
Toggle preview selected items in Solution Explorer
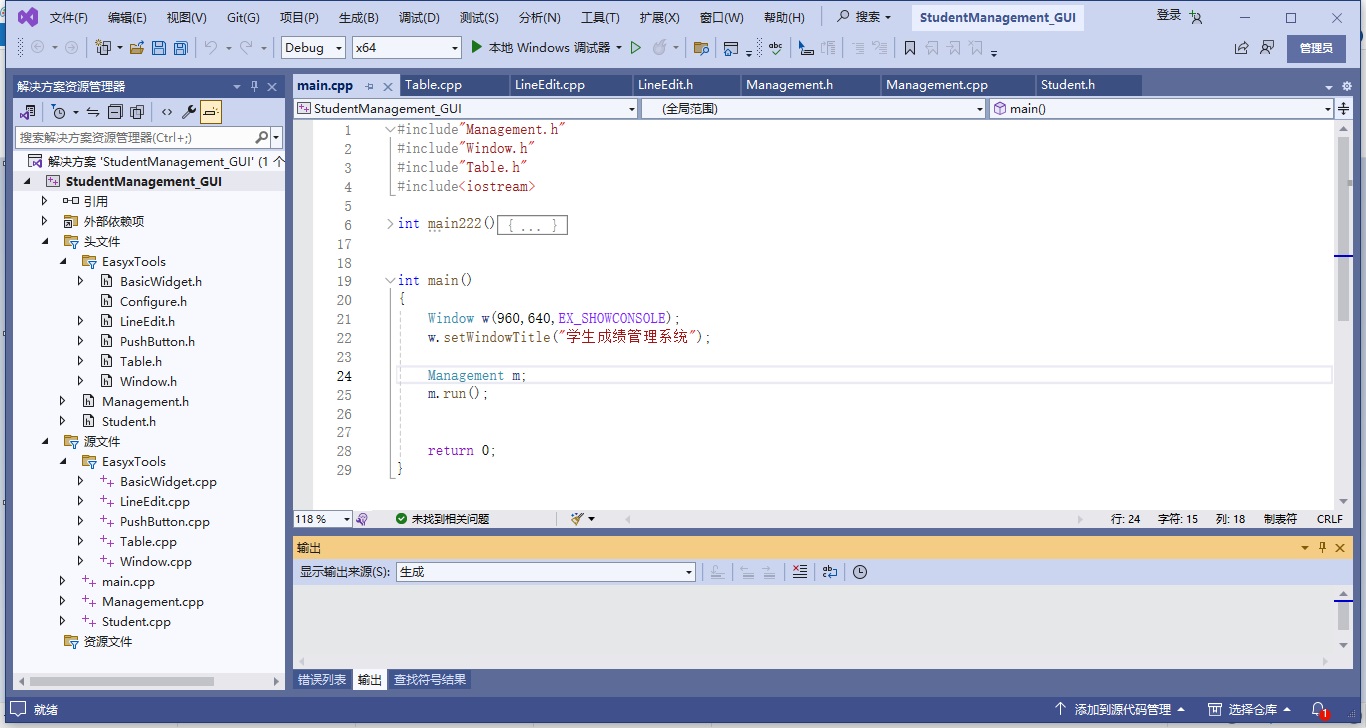tap(211, 112)
